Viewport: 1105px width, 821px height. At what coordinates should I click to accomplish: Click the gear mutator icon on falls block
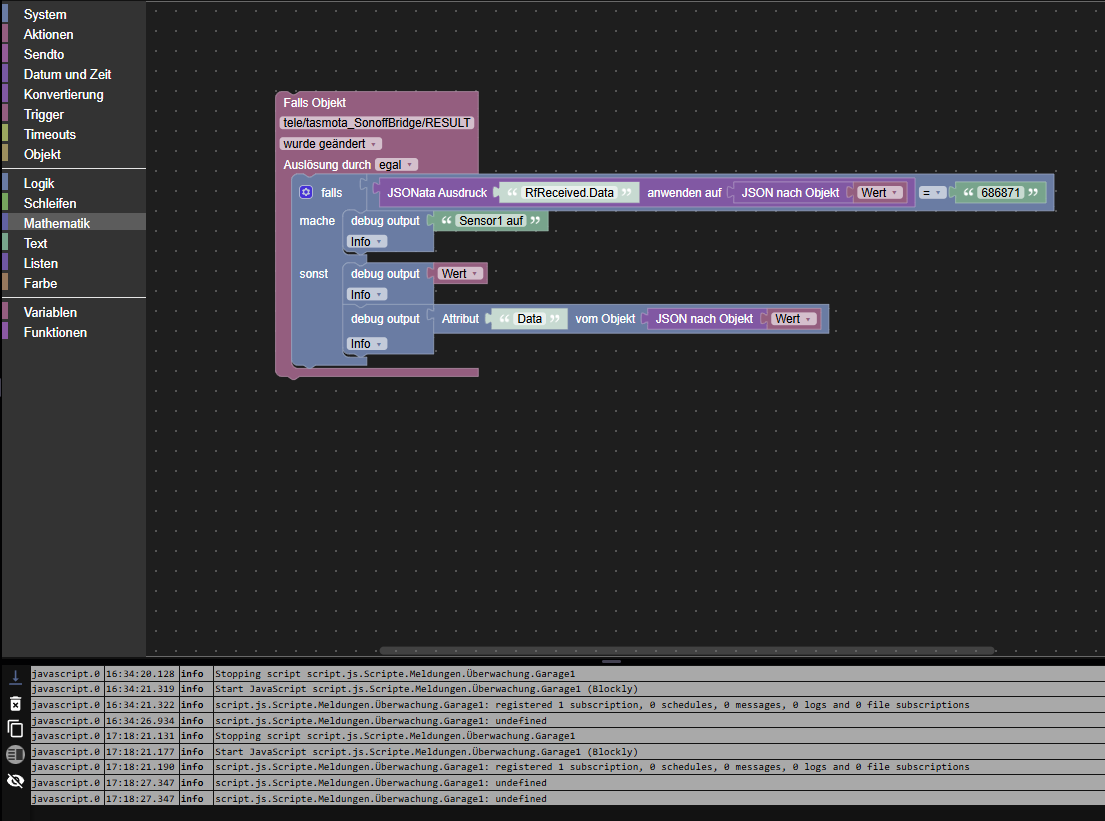pos(306,192)
